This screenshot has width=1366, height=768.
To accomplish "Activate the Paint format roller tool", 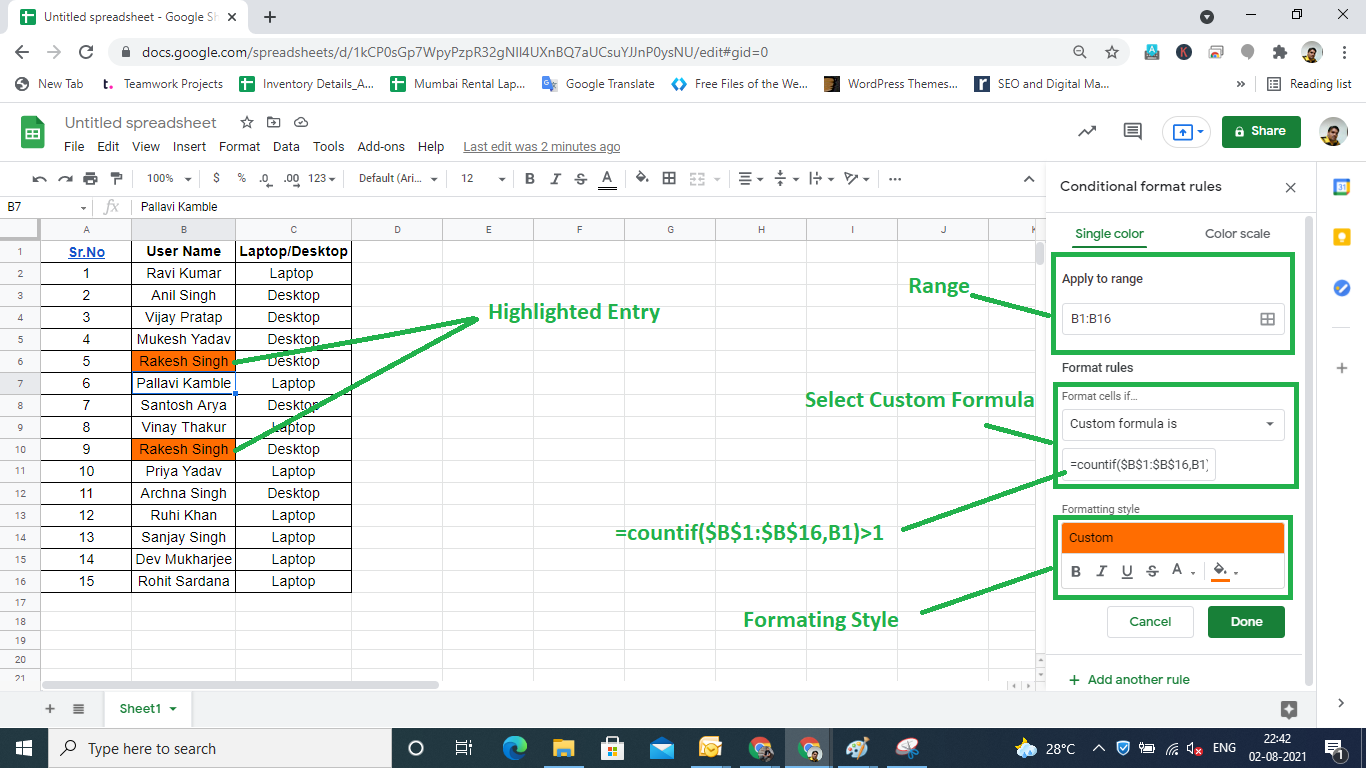I will pyautogui.click(x=115, y=179).
